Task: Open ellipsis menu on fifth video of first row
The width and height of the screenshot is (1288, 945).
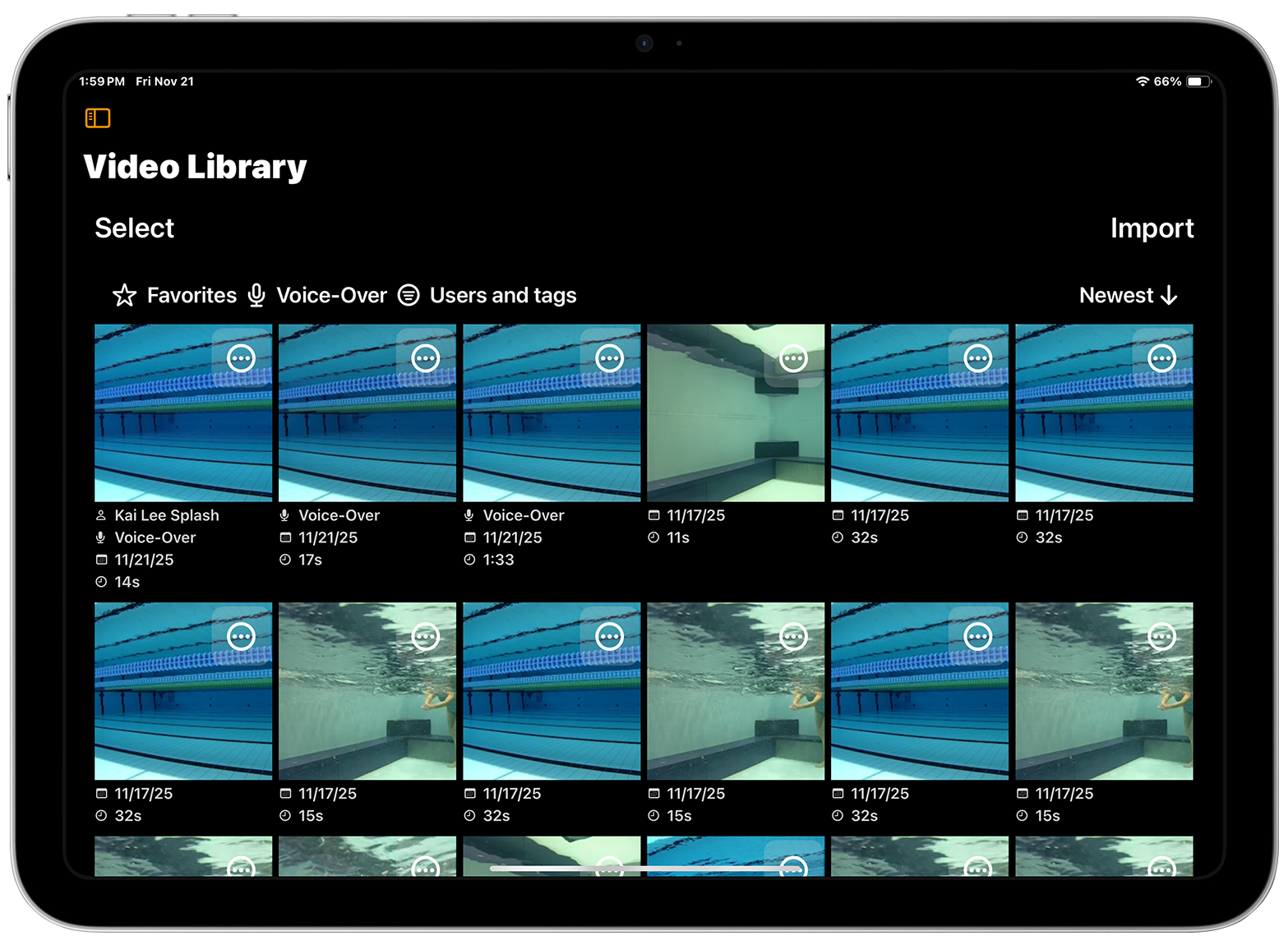Action: point(977,358)
